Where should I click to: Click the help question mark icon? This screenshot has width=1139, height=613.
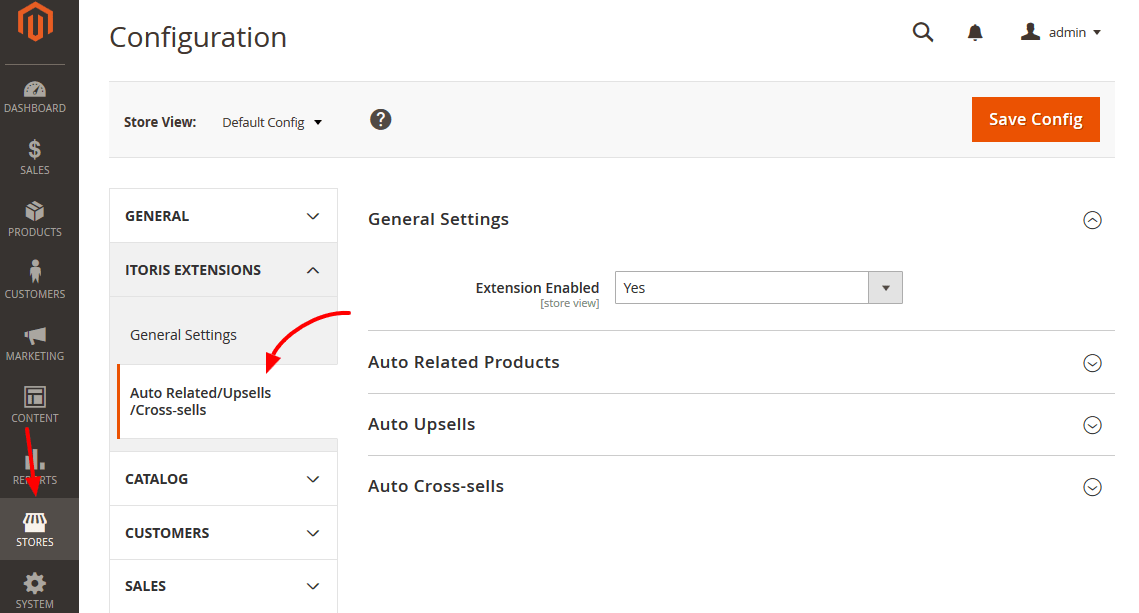[x=380, y=119]
